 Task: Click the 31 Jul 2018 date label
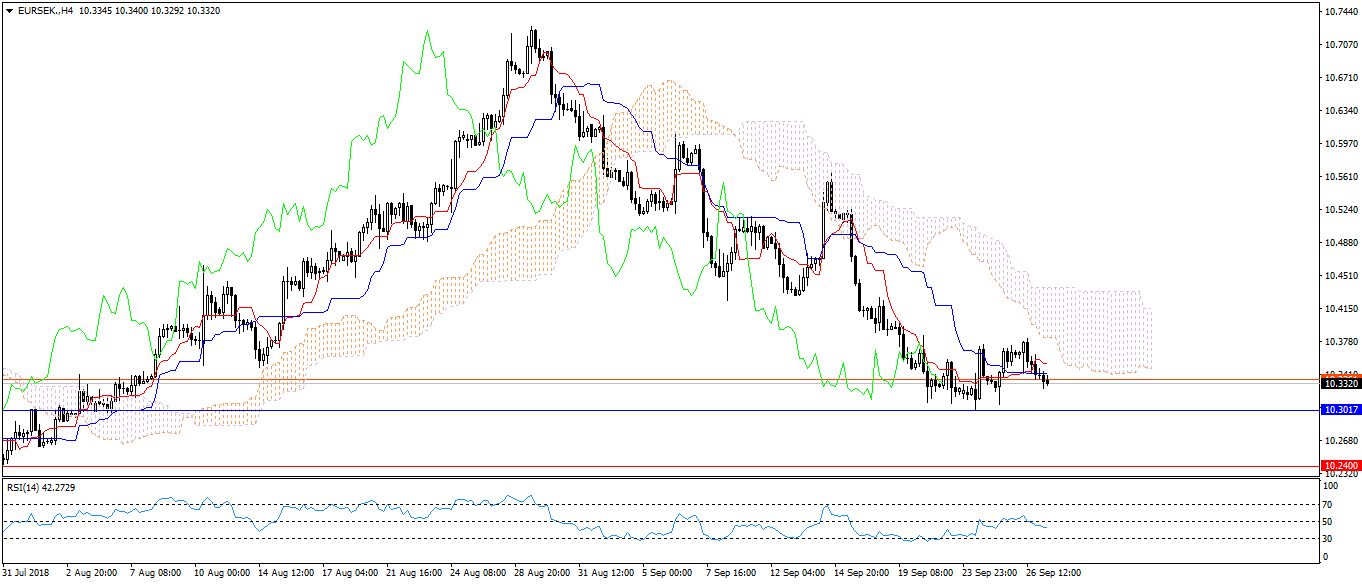[x=26, y=574]
